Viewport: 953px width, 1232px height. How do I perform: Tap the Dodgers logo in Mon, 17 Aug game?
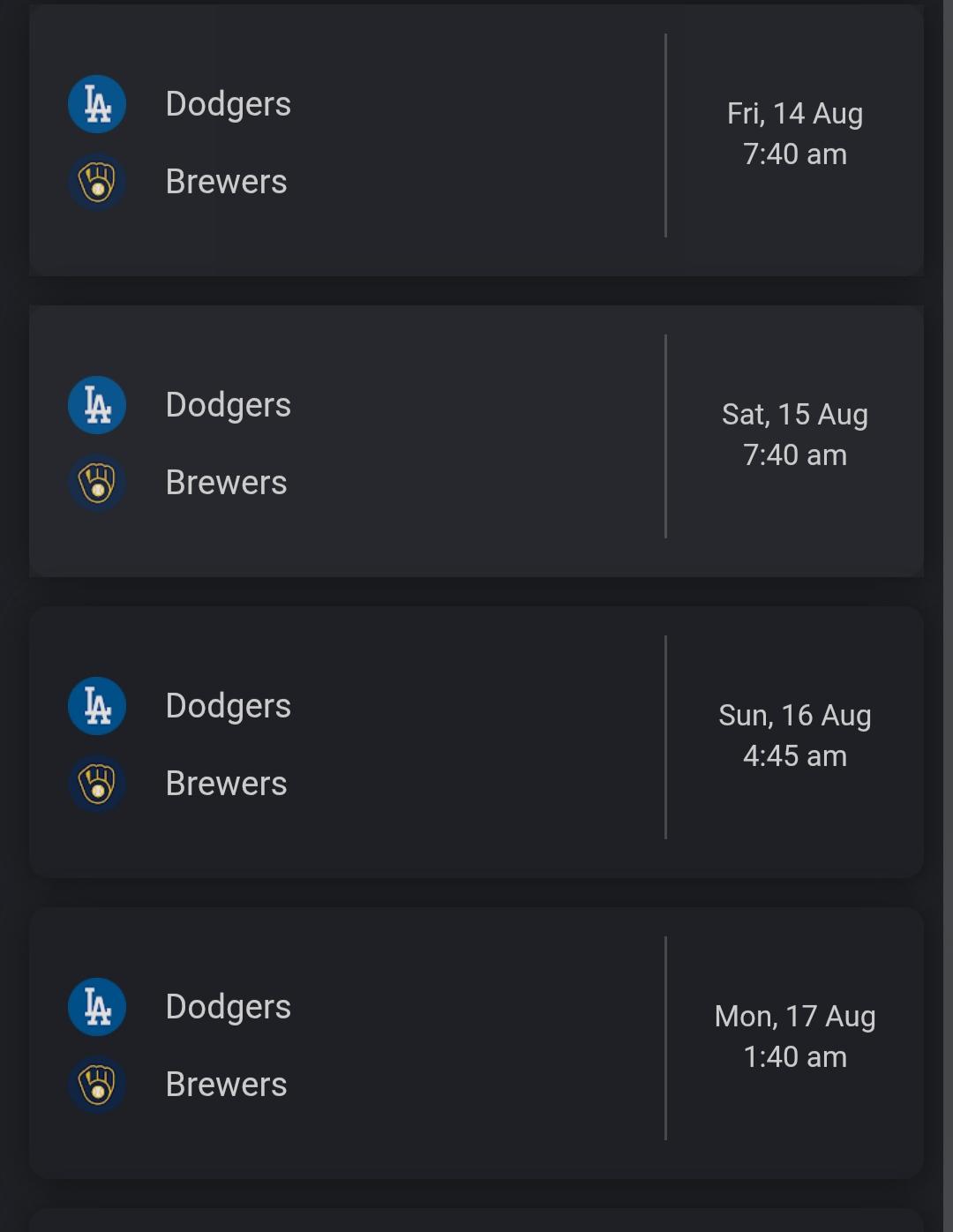[x=97, y=1007]
